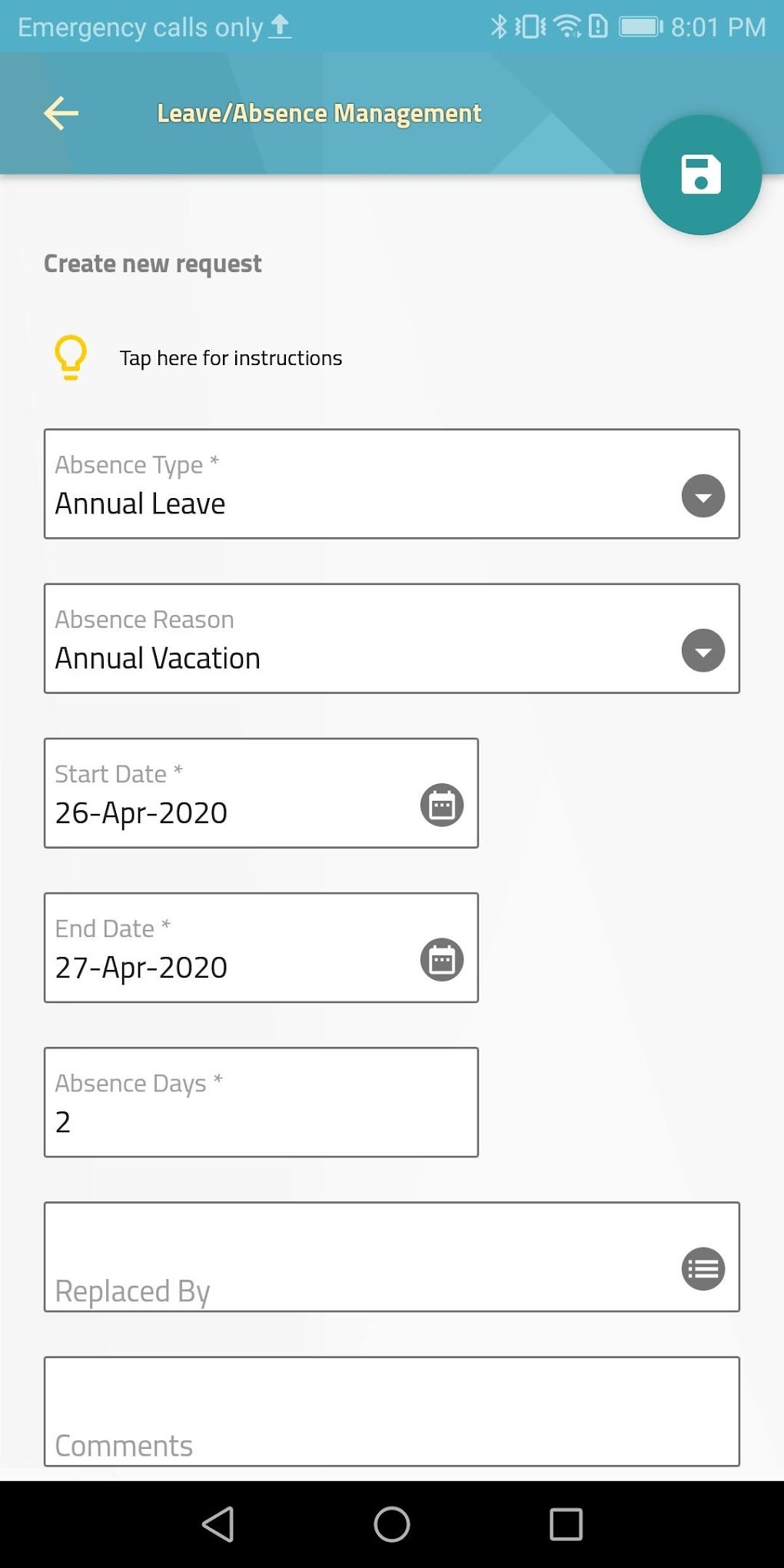The width and height of the screenshot is (784, 1568).
Task: Save the leave request via floppy icon
Action: coord(700,175)
